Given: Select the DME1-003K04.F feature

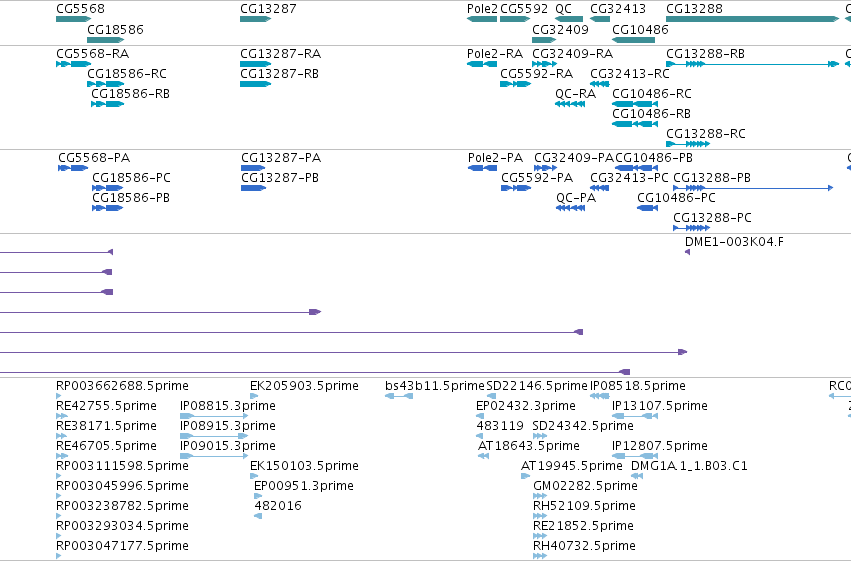Looking at the screenshot, I should pos(687,252).
